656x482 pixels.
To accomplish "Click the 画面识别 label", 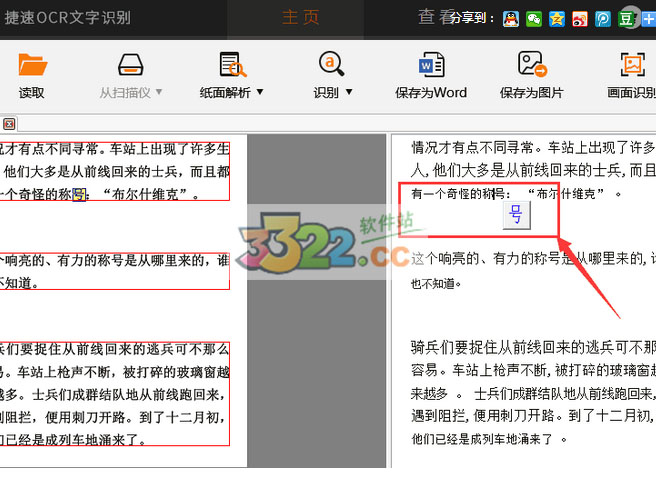I will tap(631, 92).
